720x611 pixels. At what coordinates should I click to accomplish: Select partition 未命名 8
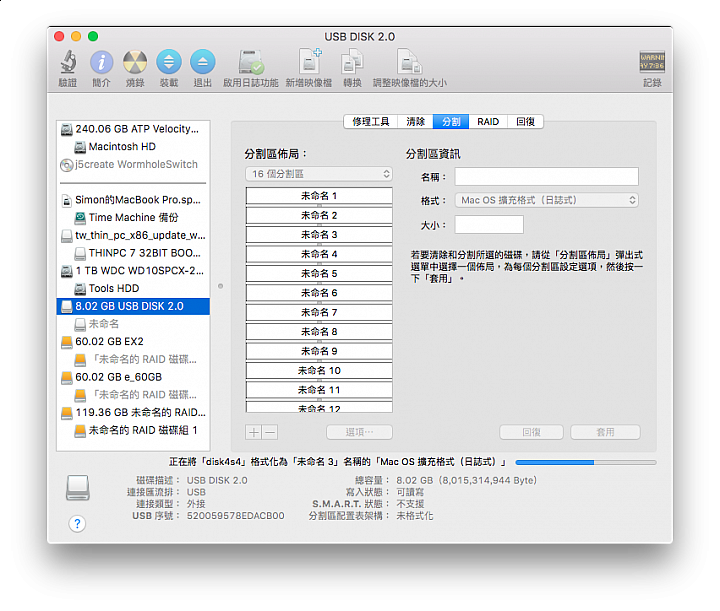tap(319, 332)
